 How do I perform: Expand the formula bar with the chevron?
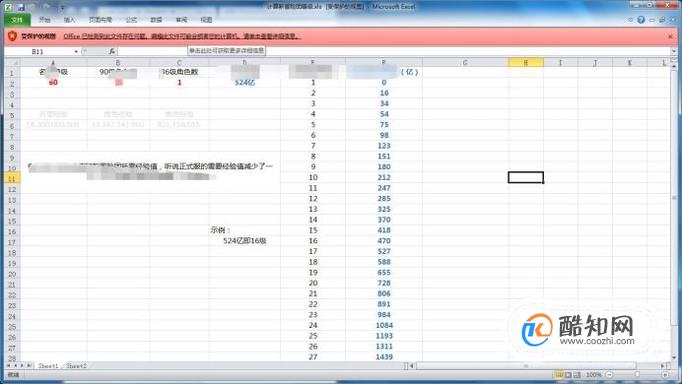coord(674,51)
